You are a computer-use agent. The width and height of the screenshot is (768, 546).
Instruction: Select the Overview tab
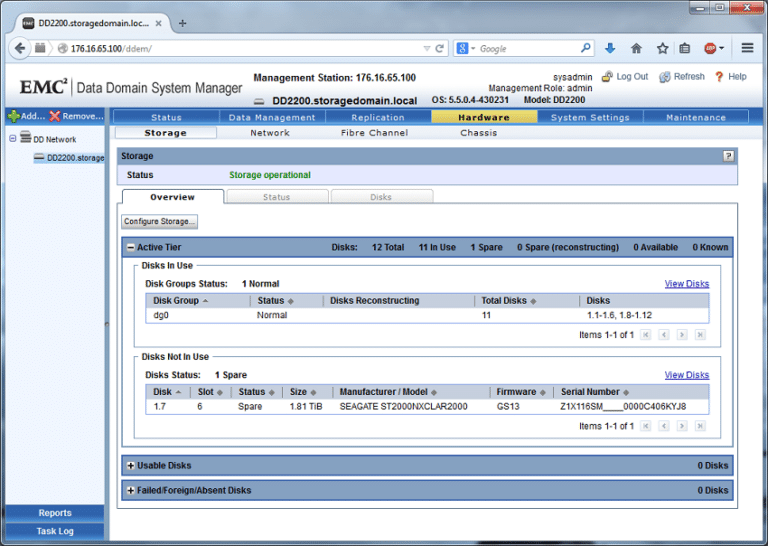[172, 197]
